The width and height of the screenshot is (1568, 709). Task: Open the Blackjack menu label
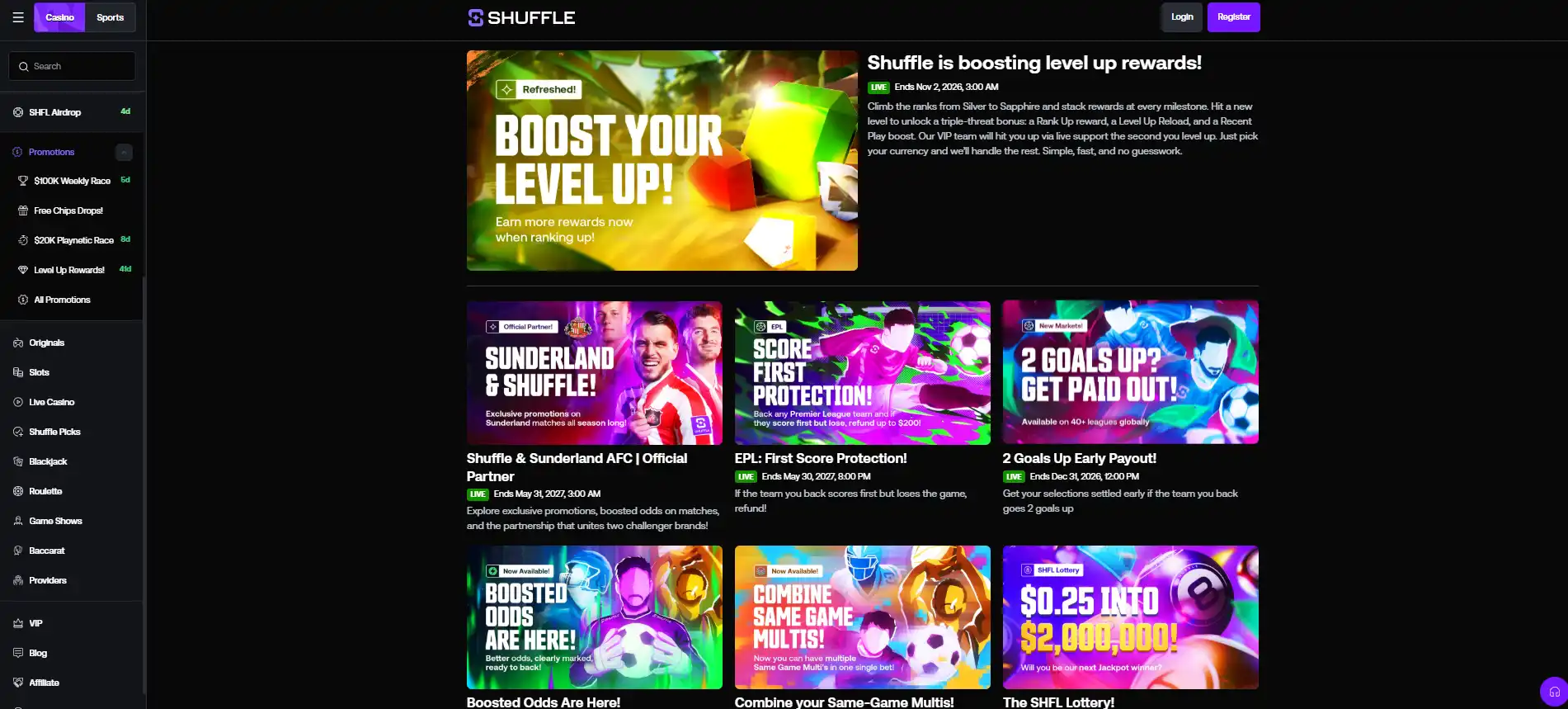pyautogui.click(x=48, y=461)
